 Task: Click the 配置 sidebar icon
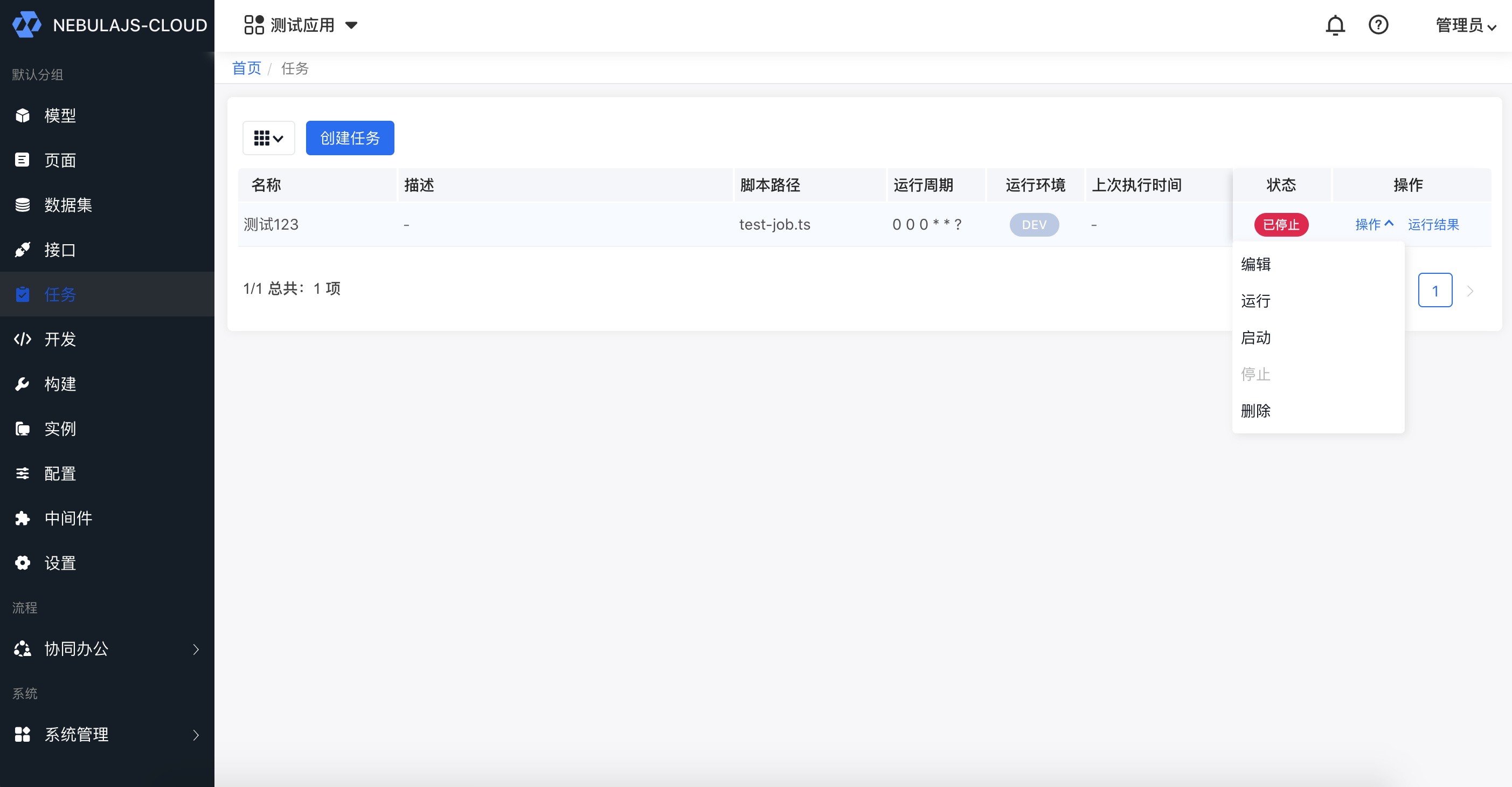pyautogui.click(x=22, y=473)
